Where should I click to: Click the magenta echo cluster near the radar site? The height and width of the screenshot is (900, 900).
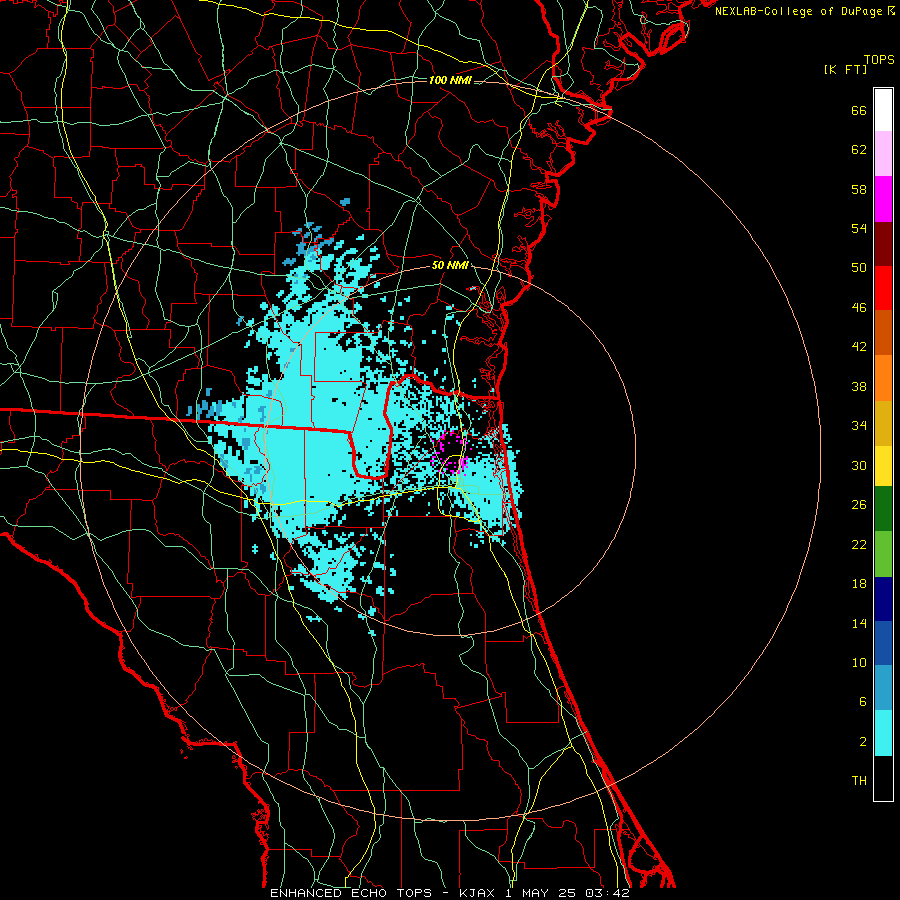(x=451, y=453)
